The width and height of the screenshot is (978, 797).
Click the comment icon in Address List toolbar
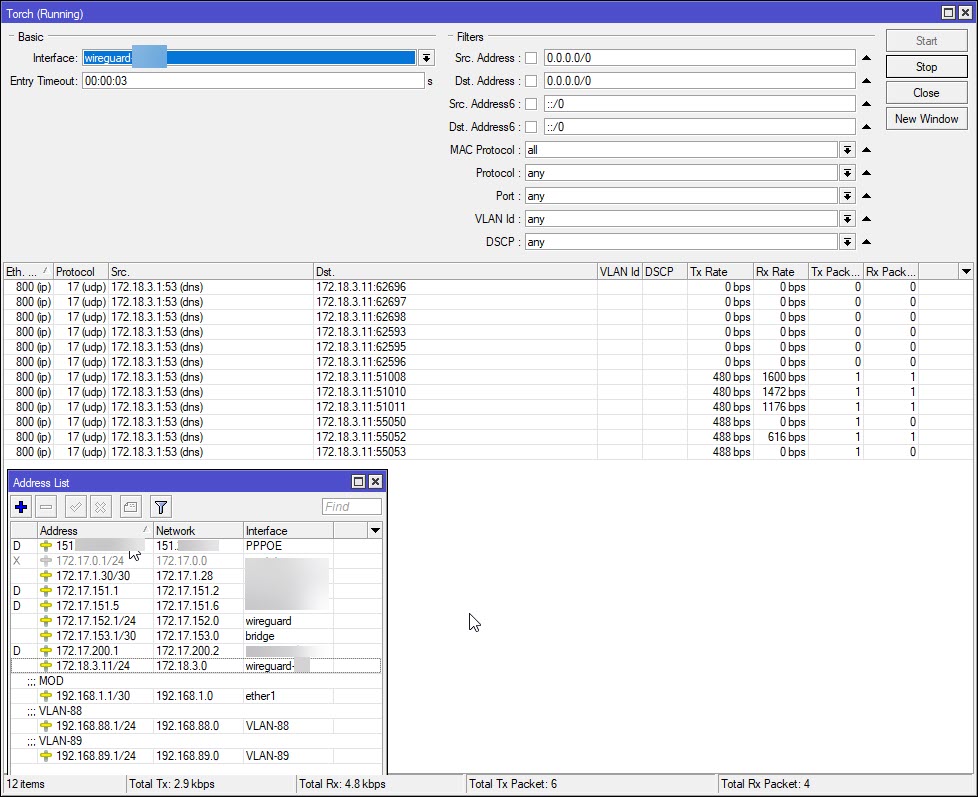(x=130, y=507)
